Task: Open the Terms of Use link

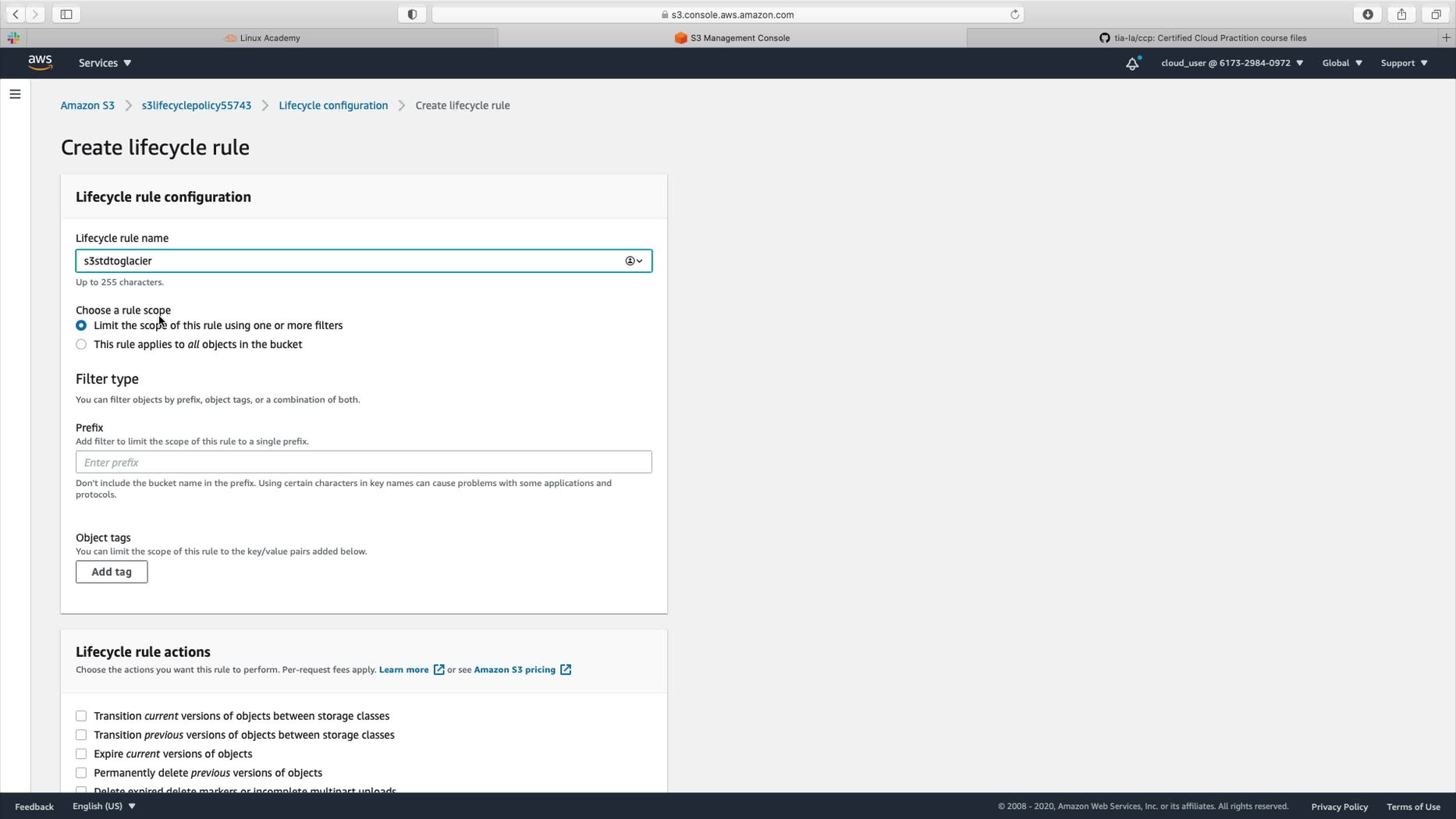Action: click(1413, 807)
